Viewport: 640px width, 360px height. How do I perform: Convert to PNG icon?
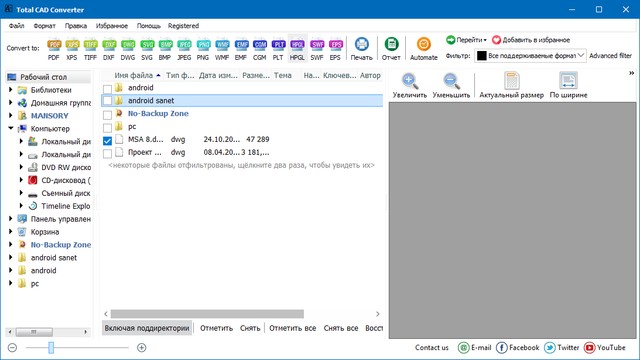point(203,49)
